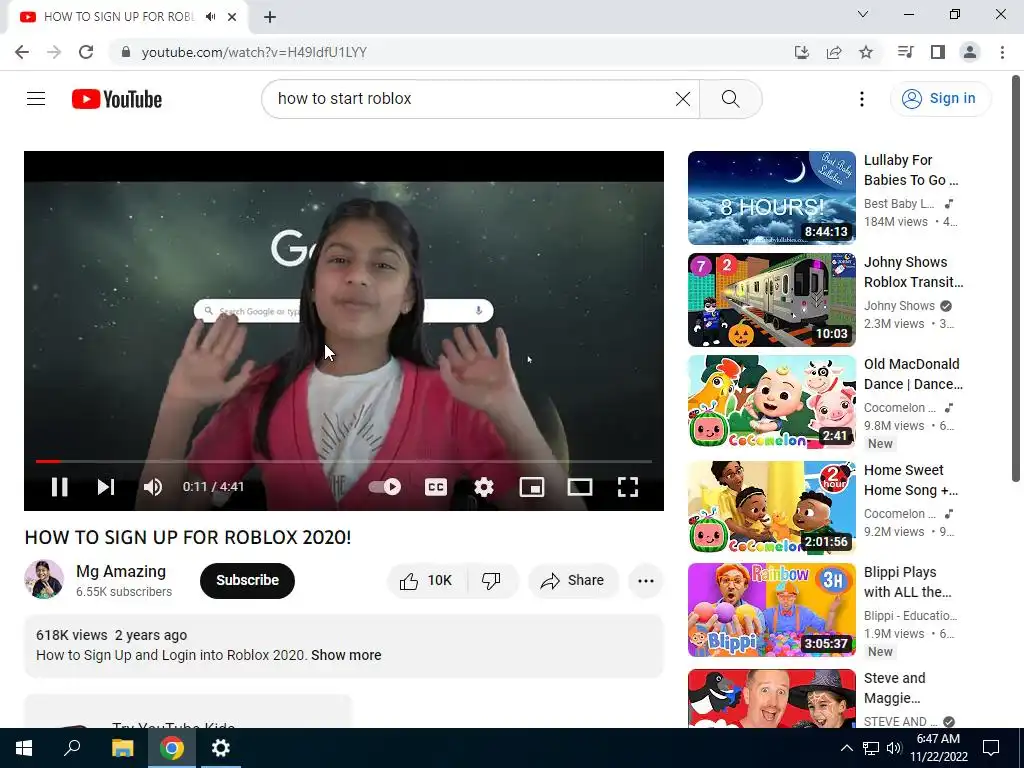Enter full screen mode
The height and width of the screenshot is (768, 1024).
click(x=628, y=487)
